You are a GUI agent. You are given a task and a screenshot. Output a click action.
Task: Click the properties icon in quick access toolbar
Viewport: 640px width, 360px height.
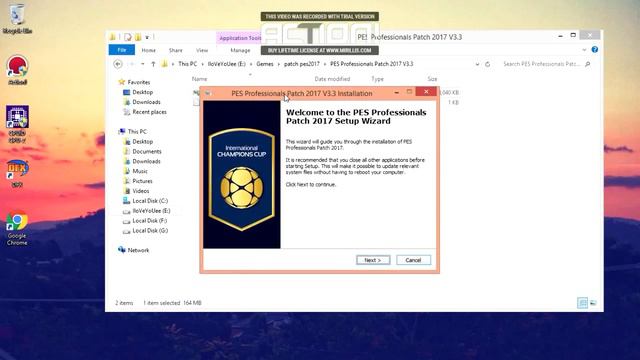[128, 37]
